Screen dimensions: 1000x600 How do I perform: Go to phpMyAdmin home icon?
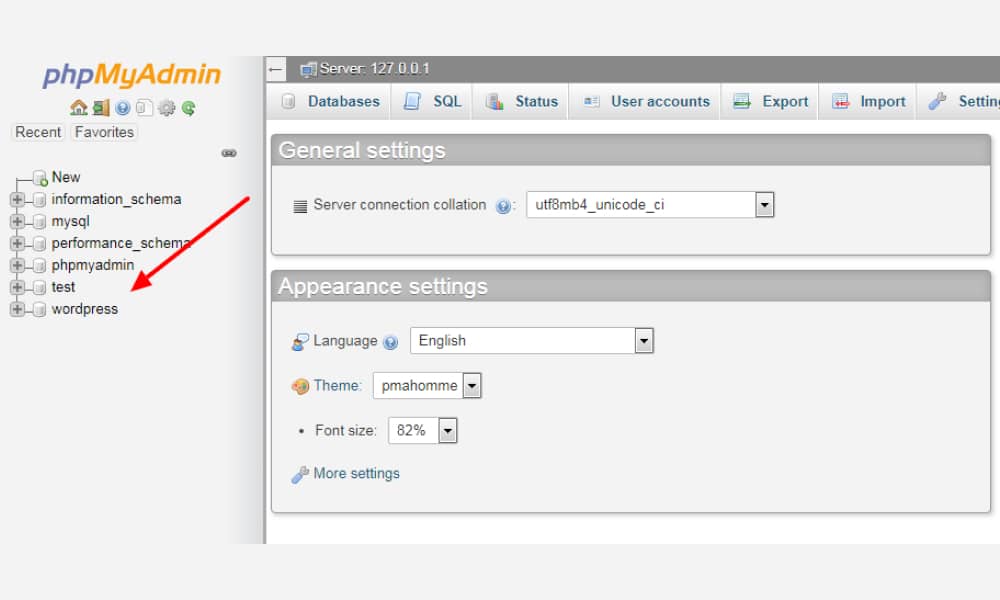tap(78, 107)
